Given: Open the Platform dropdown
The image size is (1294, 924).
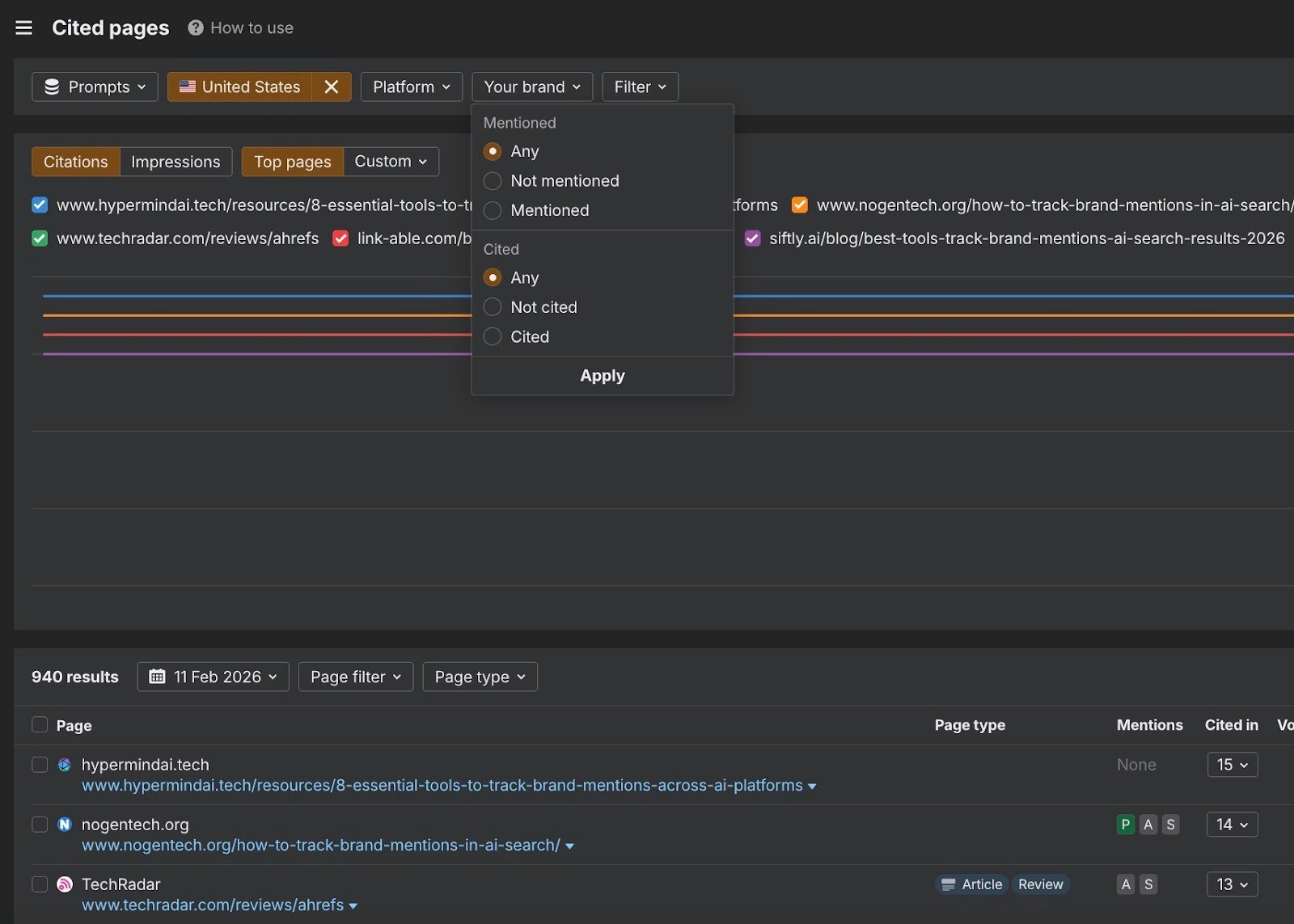Looking at the screenshot, I should [x=411, y=86].
